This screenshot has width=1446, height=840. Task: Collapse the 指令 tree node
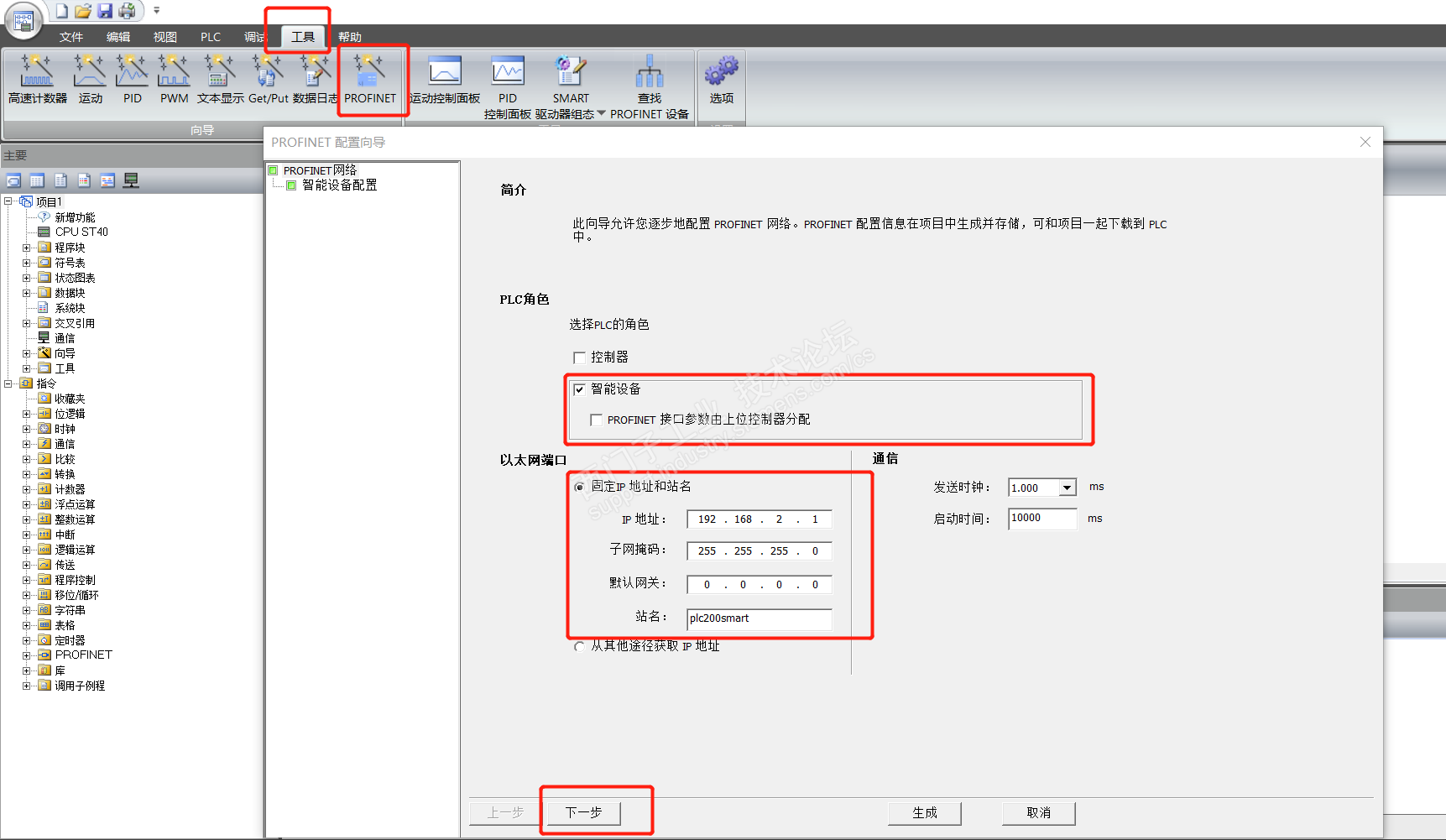[8, 383]
